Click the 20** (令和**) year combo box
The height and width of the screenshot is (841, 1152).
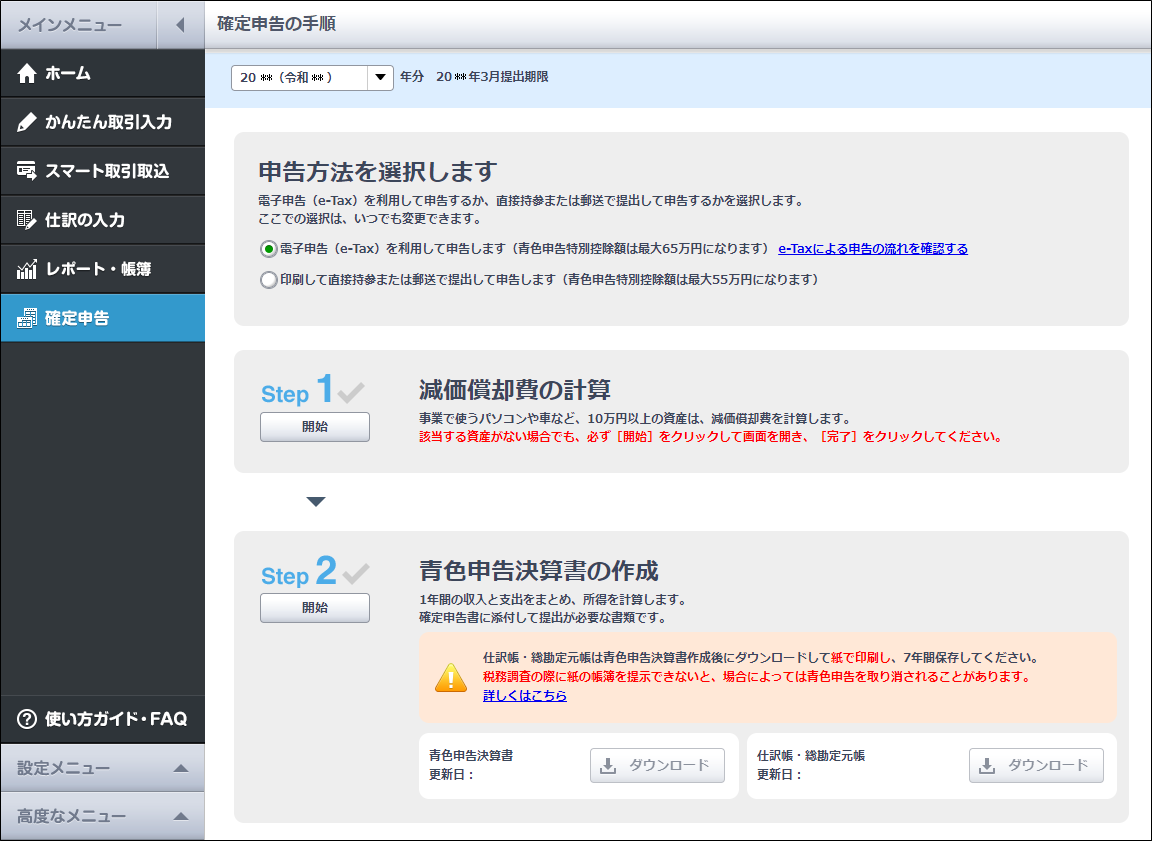(x=312, y=77)
